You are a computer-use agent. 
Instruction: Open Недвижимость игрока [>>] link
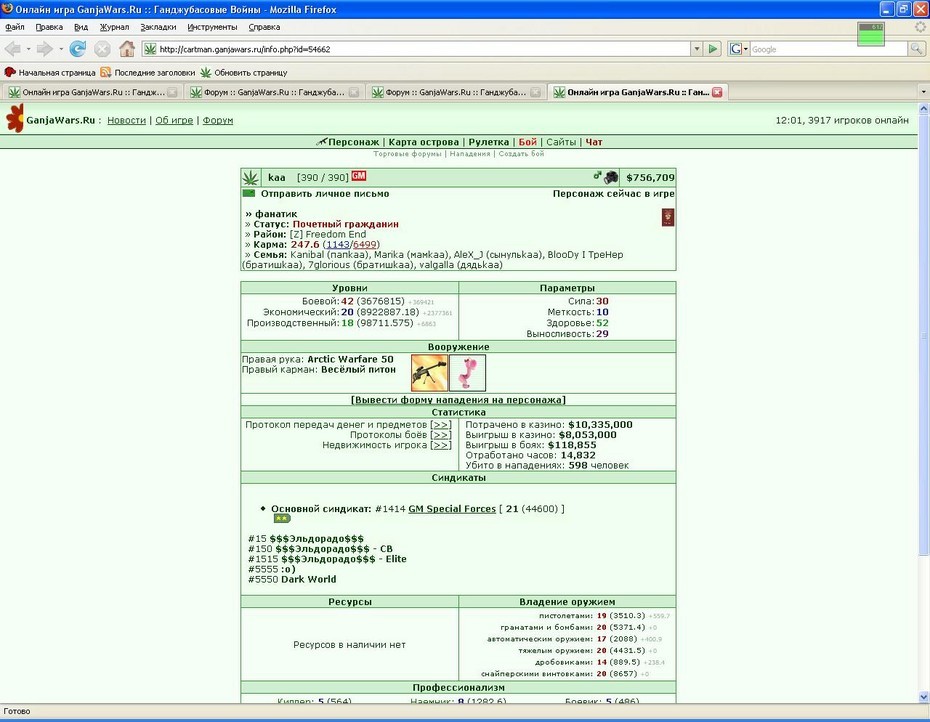pos(441,445)
